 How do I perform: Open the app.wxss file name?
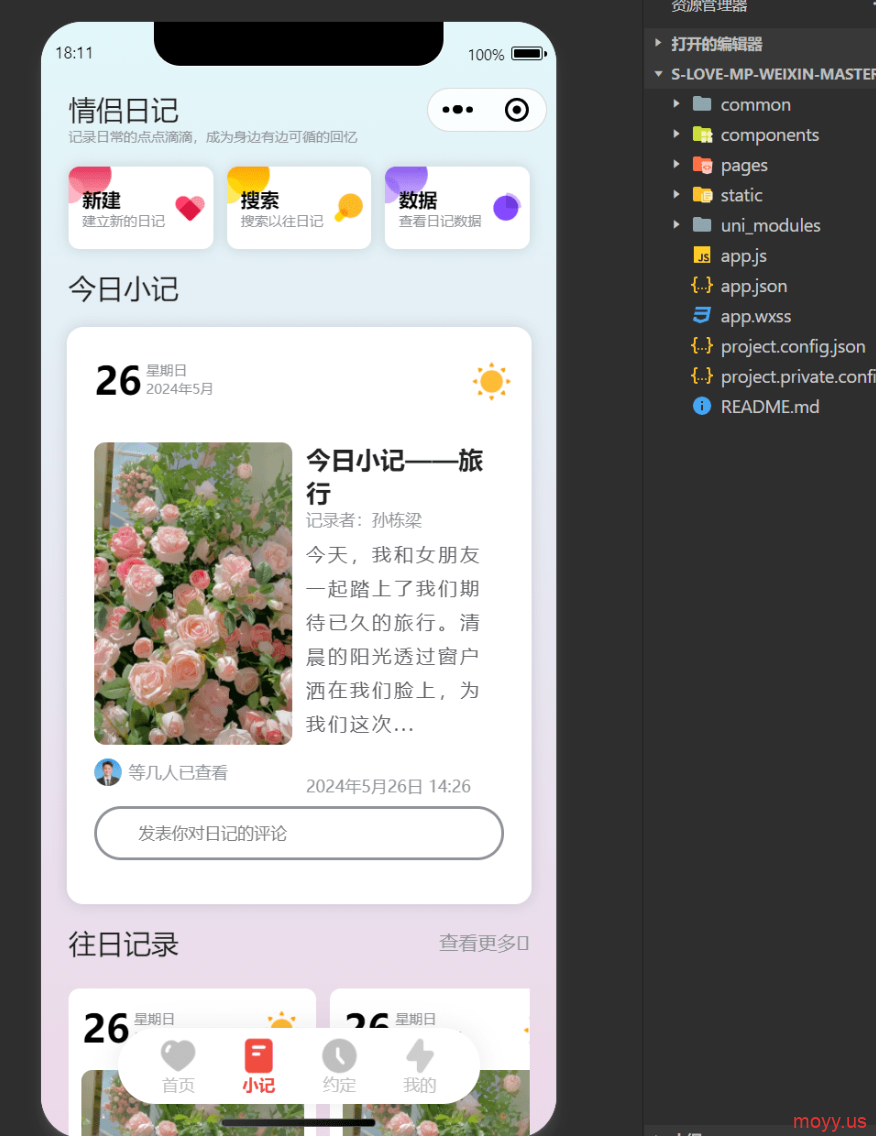(756, 317)
